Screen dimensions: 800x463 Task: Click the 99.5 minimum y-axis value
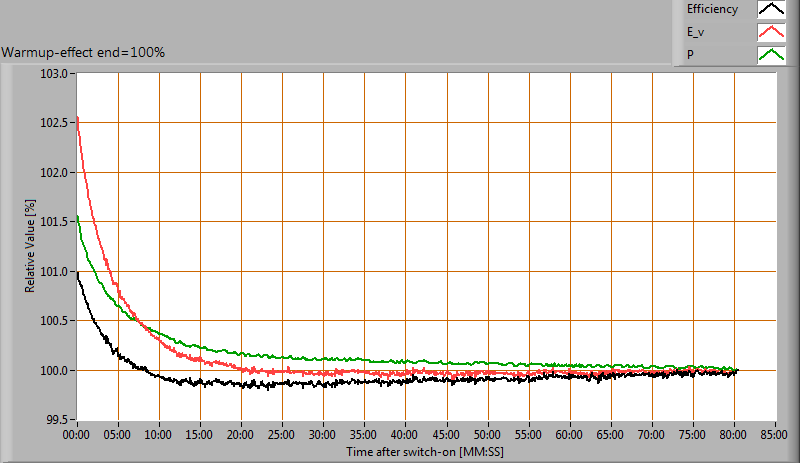pos(57,420)
